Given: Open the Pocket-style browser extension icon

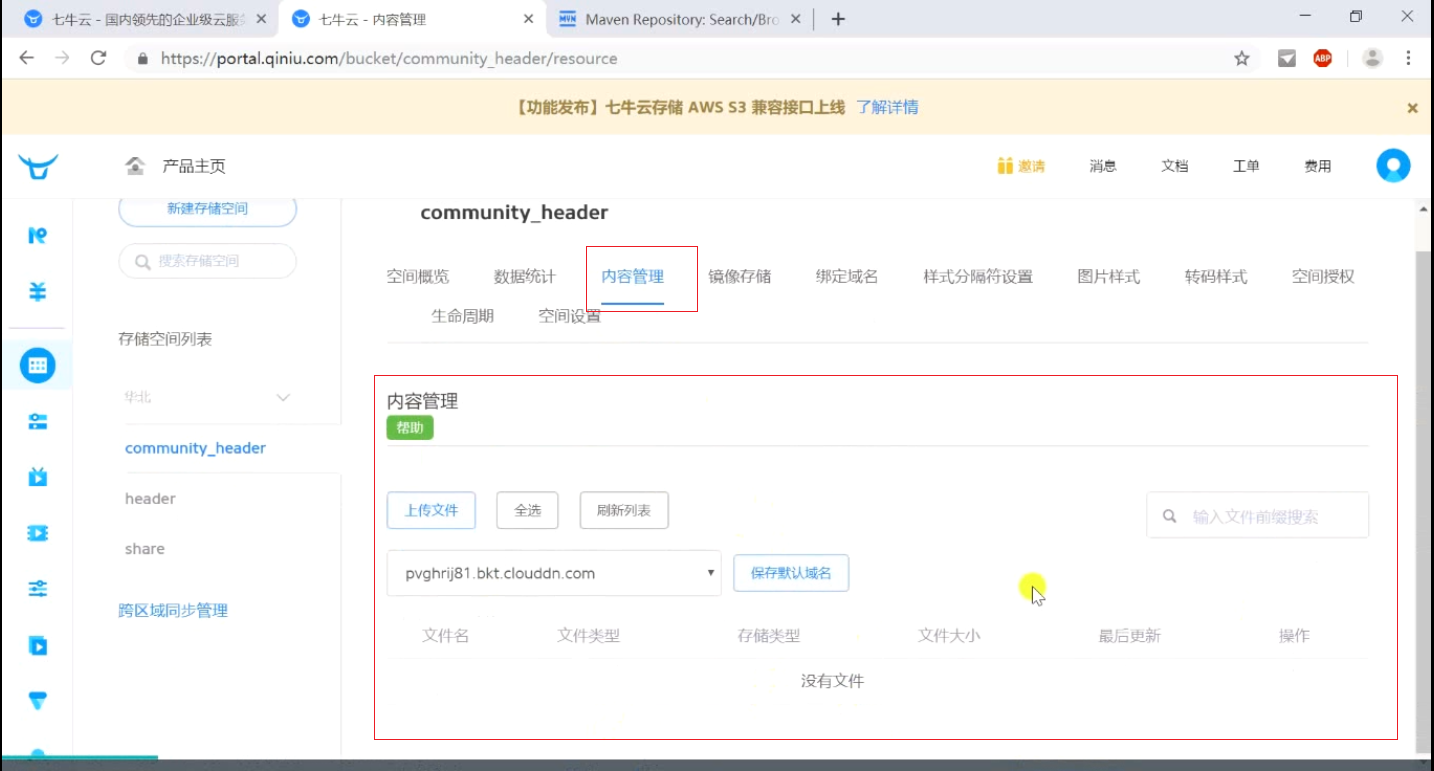Looking at the screenshot, I should pyautogui.click(x=1287, y=59).
